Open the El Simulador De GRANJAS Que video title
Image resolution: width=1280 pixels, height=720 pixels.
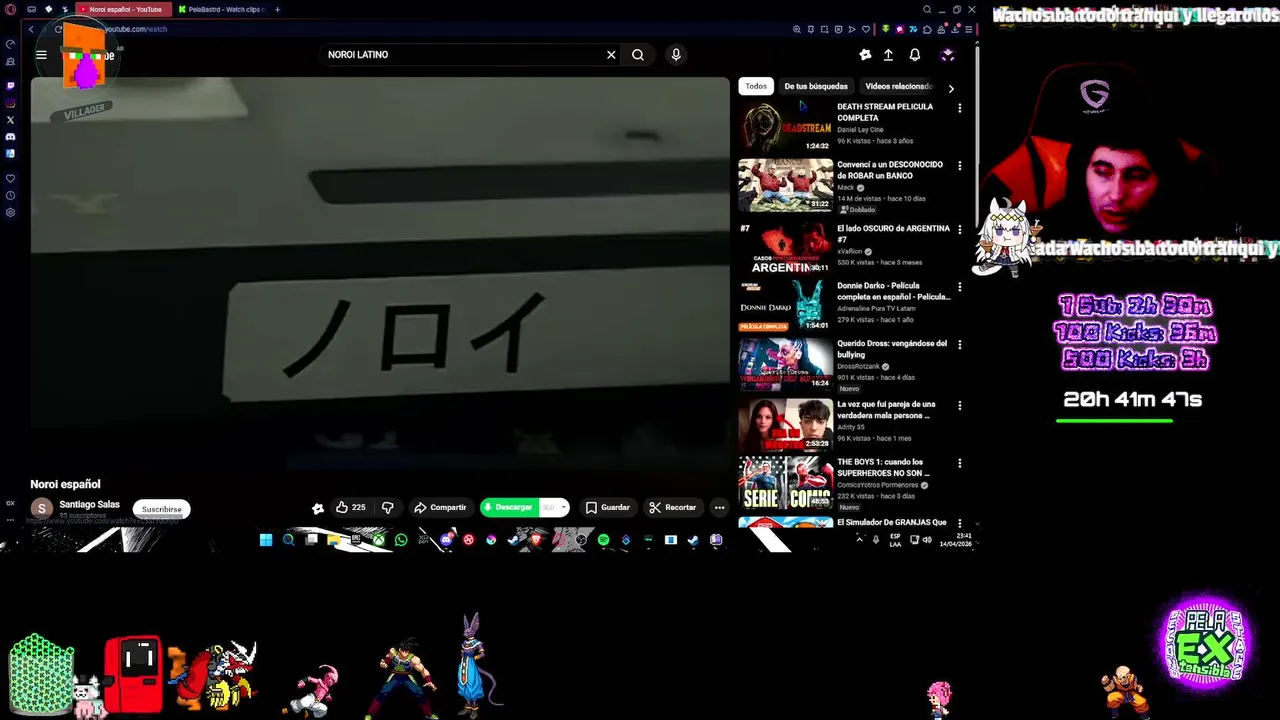click(892, 522)
